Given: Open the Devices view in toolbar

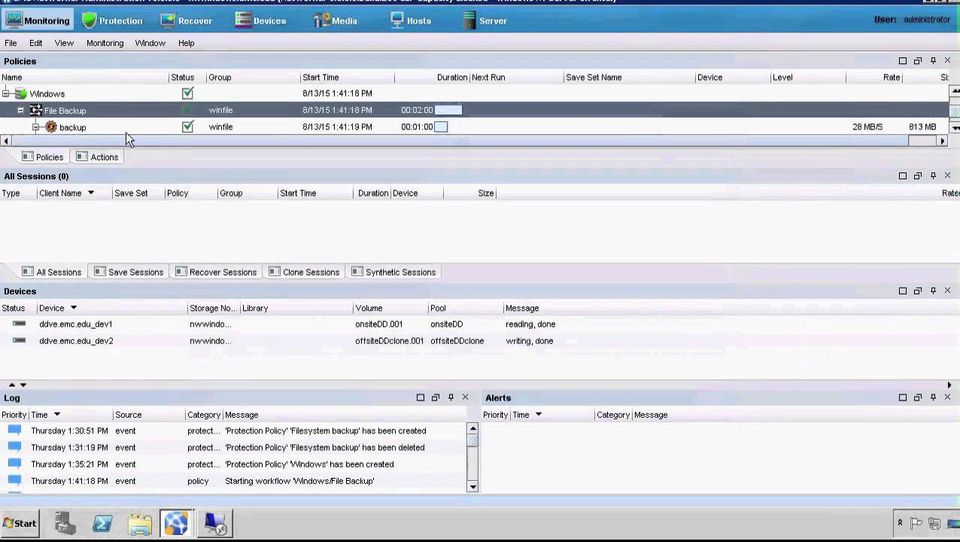Looking at the screenshot, I should 260,20.
